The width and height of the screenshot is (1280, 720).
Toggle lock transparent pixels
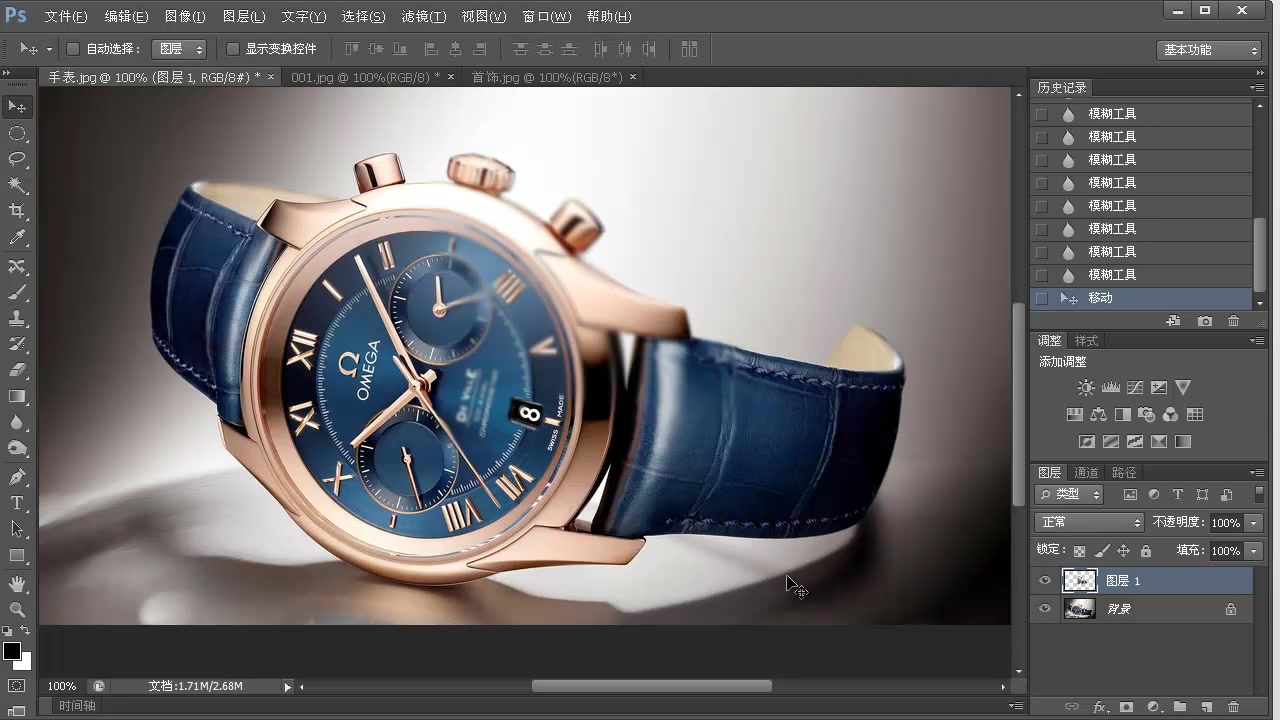point(1079,551)
